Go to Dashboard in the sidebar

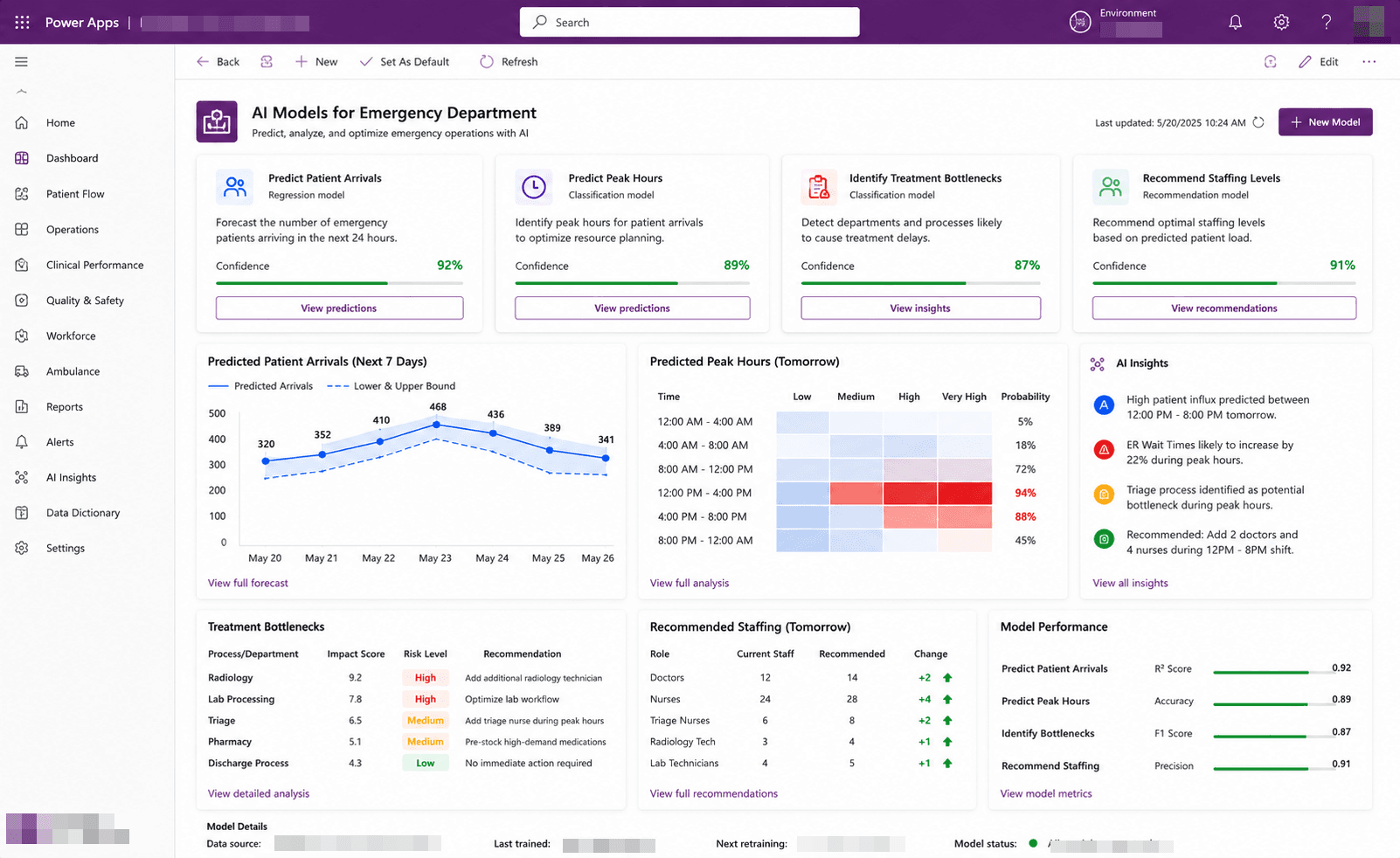point(72,158)
